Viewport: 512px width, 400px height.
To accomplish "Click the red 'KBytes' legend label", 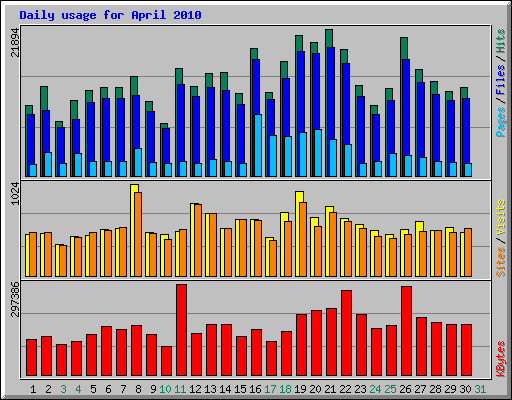I will click(x=500, y=359).
